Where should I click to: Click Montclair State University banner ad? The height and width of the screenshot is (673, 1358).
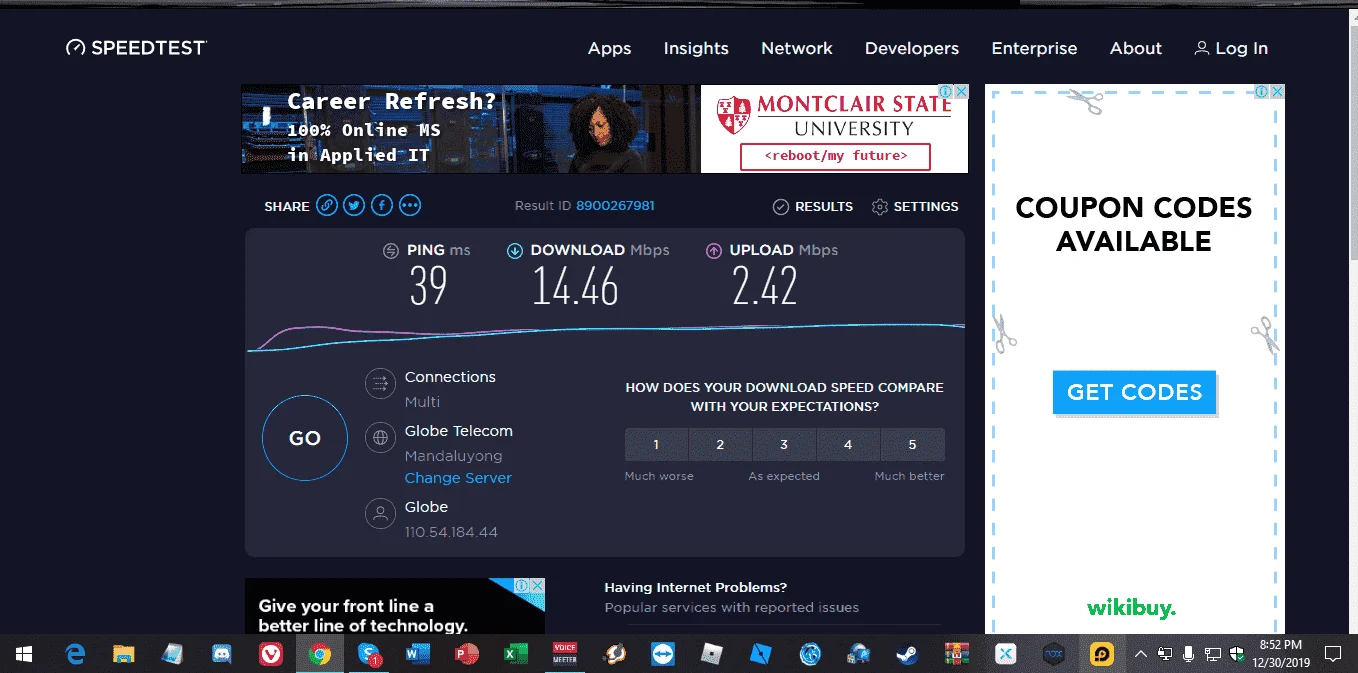[x=604, y=129]
